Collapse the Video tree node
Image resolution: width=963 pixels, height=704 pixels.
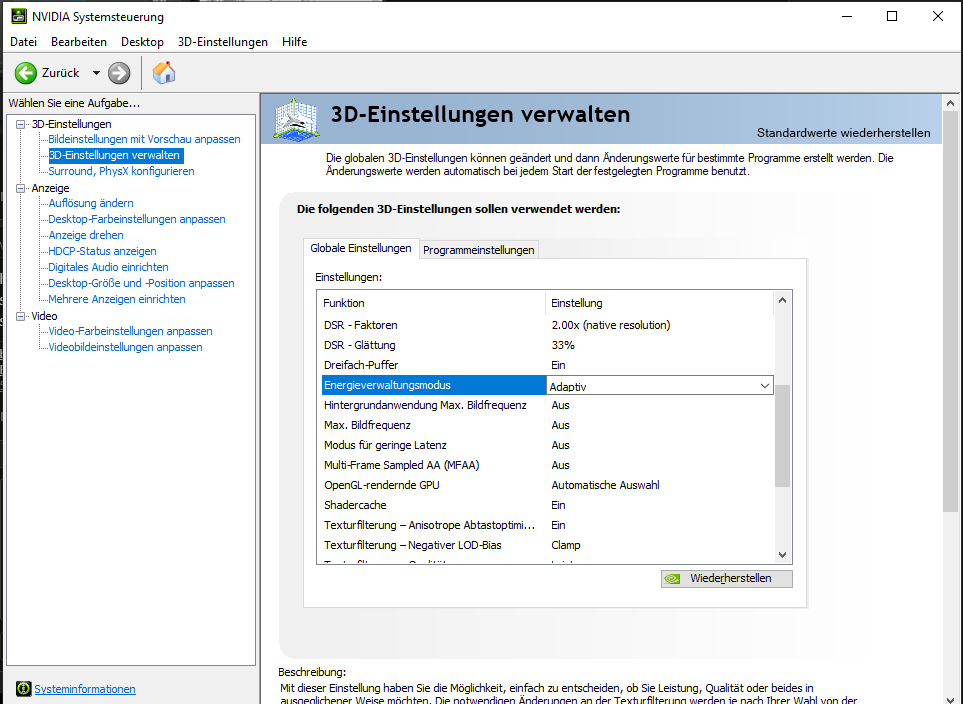coord(20,316)
